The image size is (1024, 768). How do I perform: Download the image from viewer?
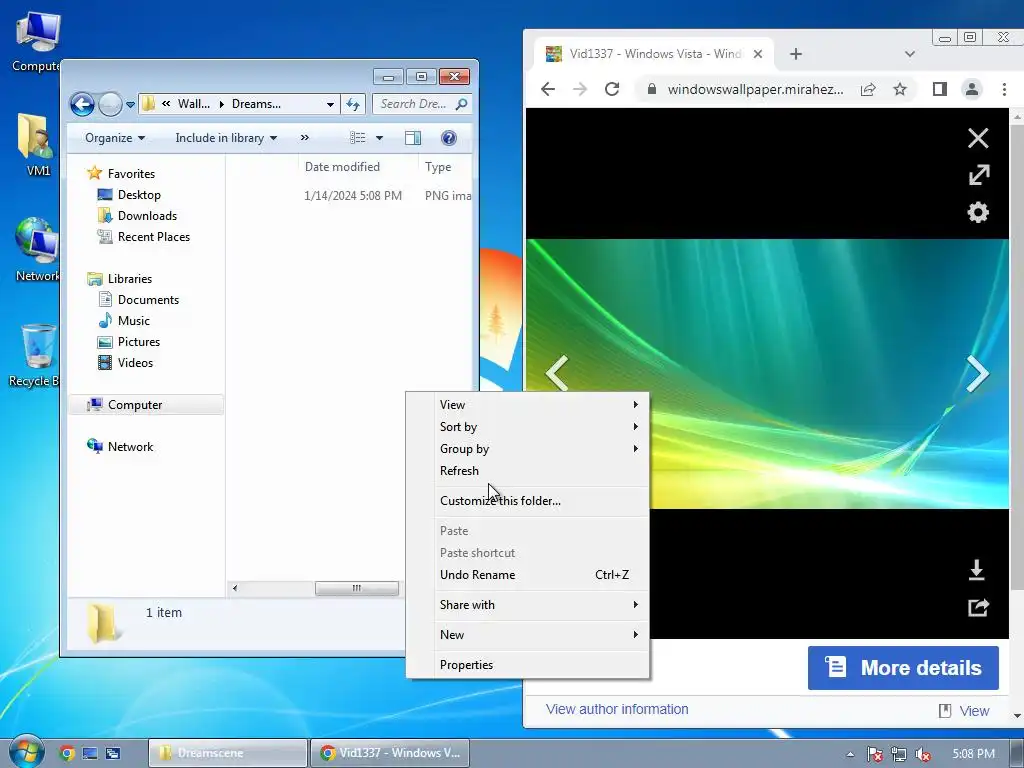pos(977,570)
